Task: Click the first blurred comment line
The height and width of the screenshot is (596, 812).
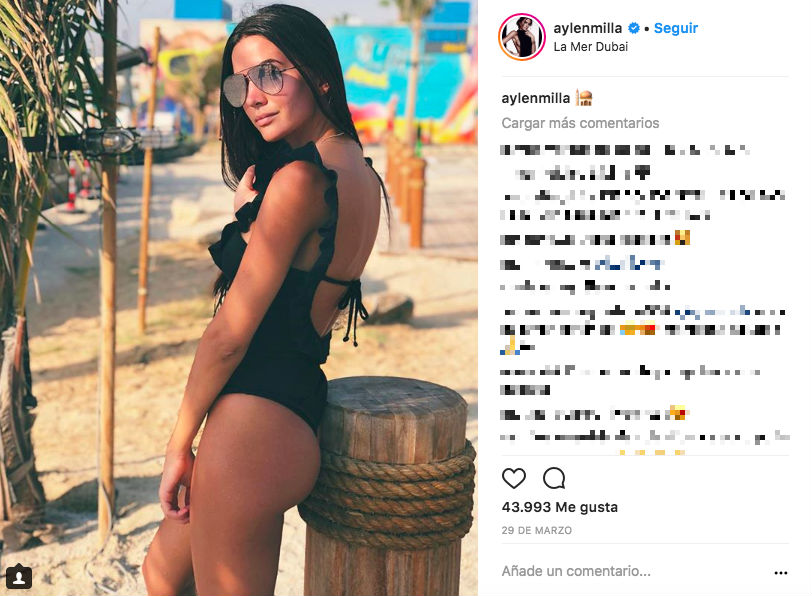Action: click(625, 150)
